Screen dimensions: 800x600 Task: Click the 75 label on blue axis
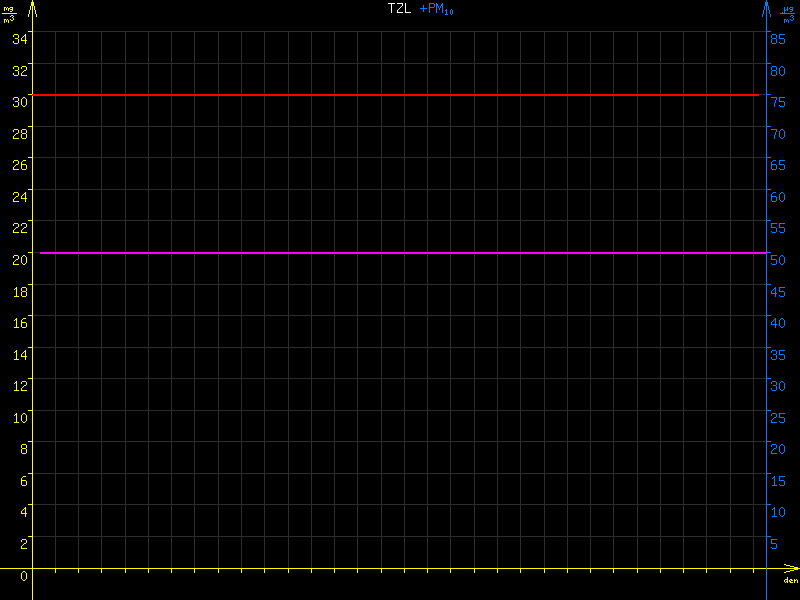click(x=776, y=101)
